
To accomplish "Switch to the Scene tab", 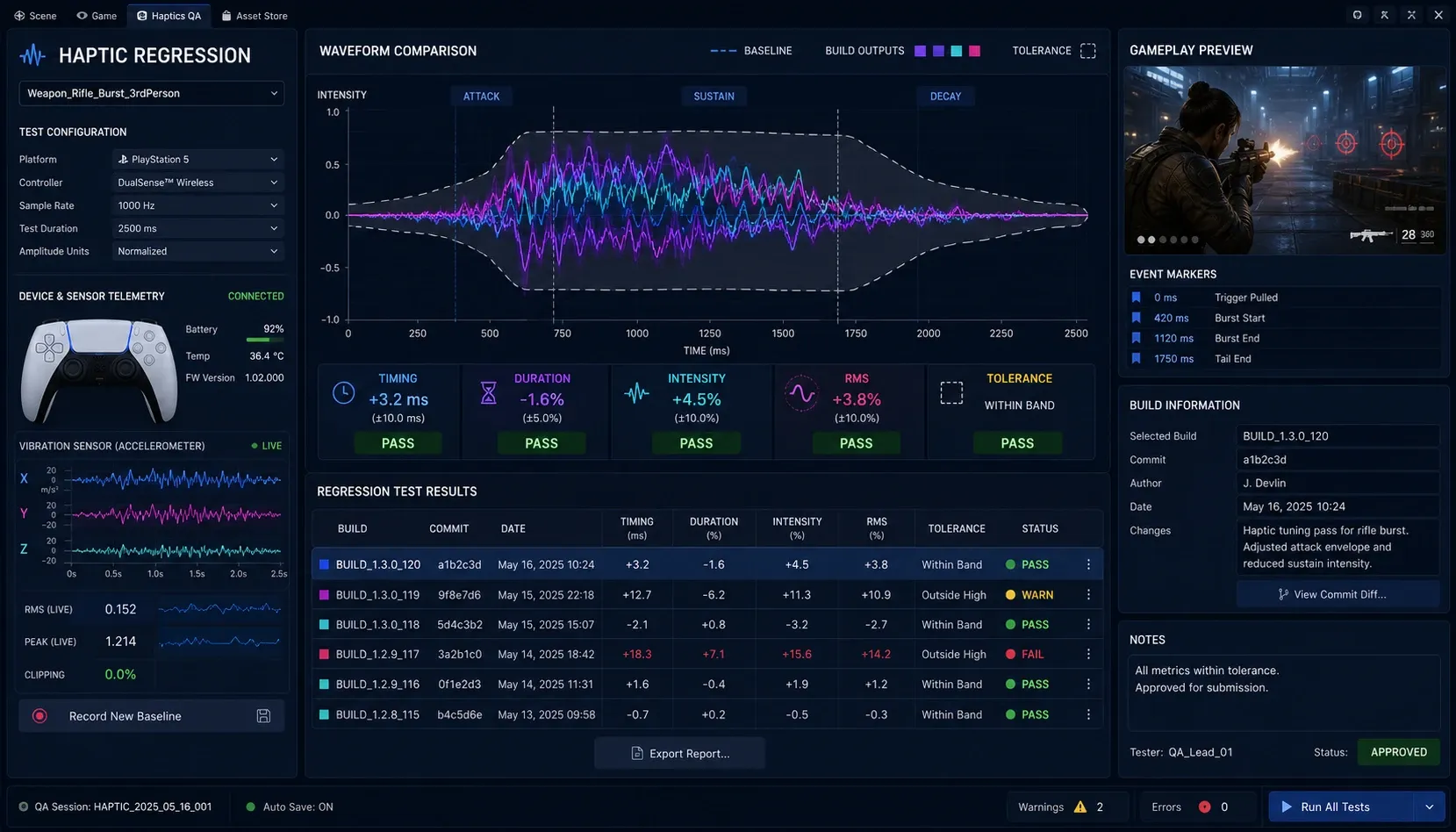I will coord(35,16).
